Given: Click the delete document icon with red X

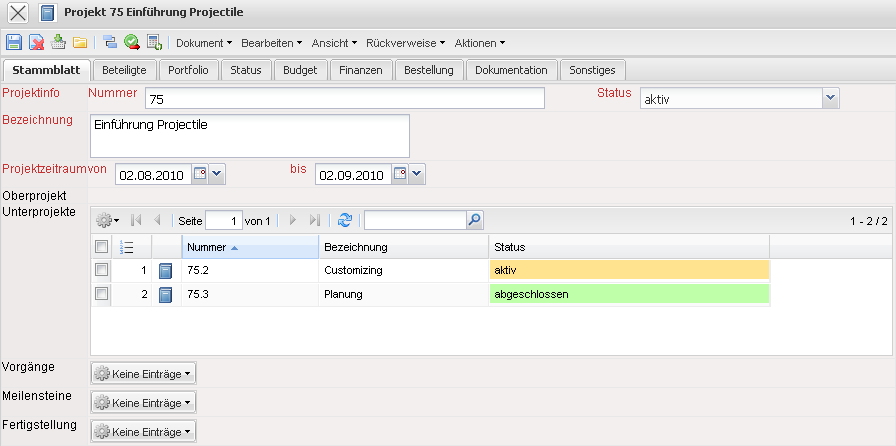Looking at the screenshot, I should pyautogui.click(x=36, y=42).
